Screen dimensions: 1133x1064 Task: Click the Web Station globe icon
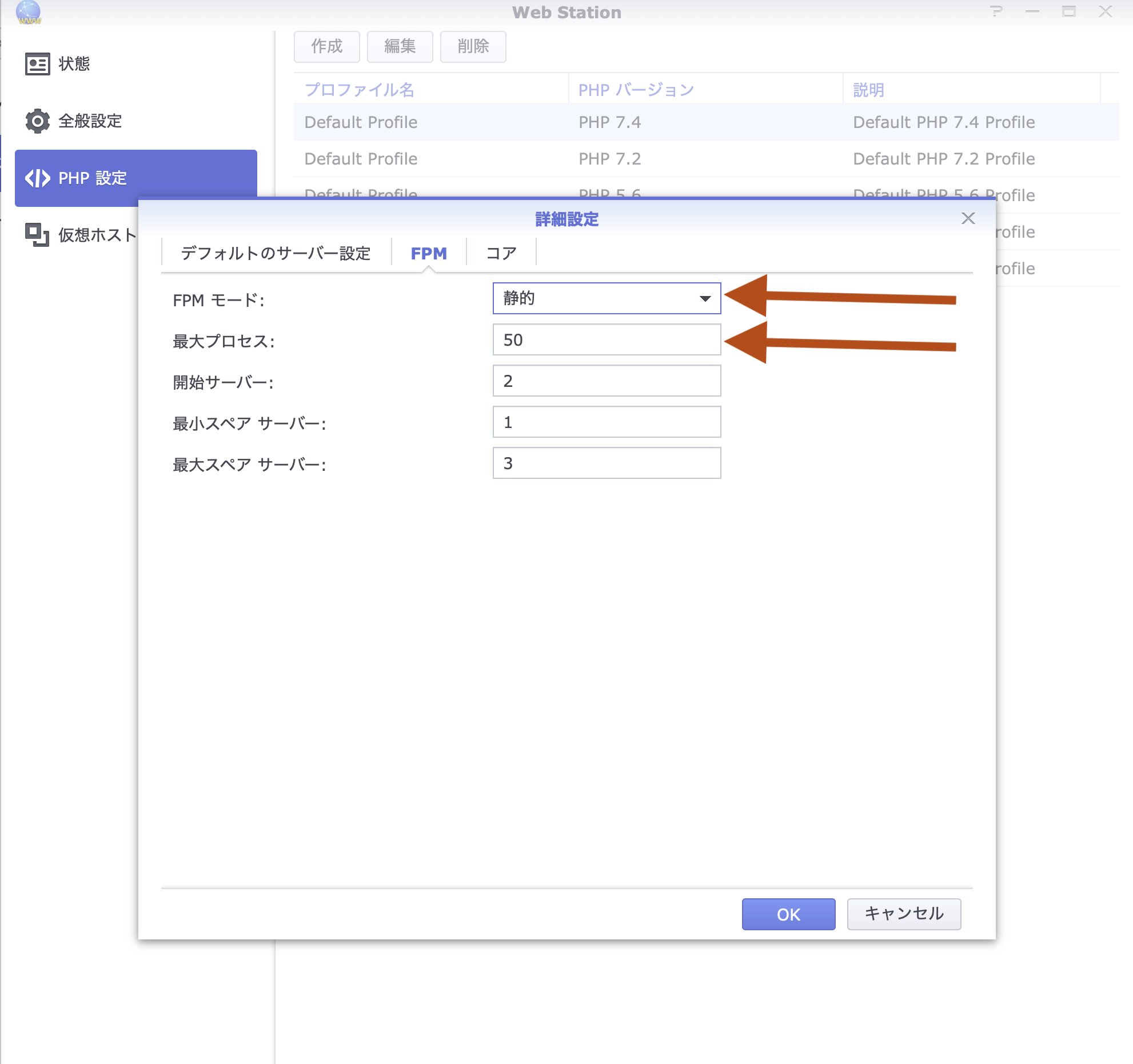pos(29,11)
